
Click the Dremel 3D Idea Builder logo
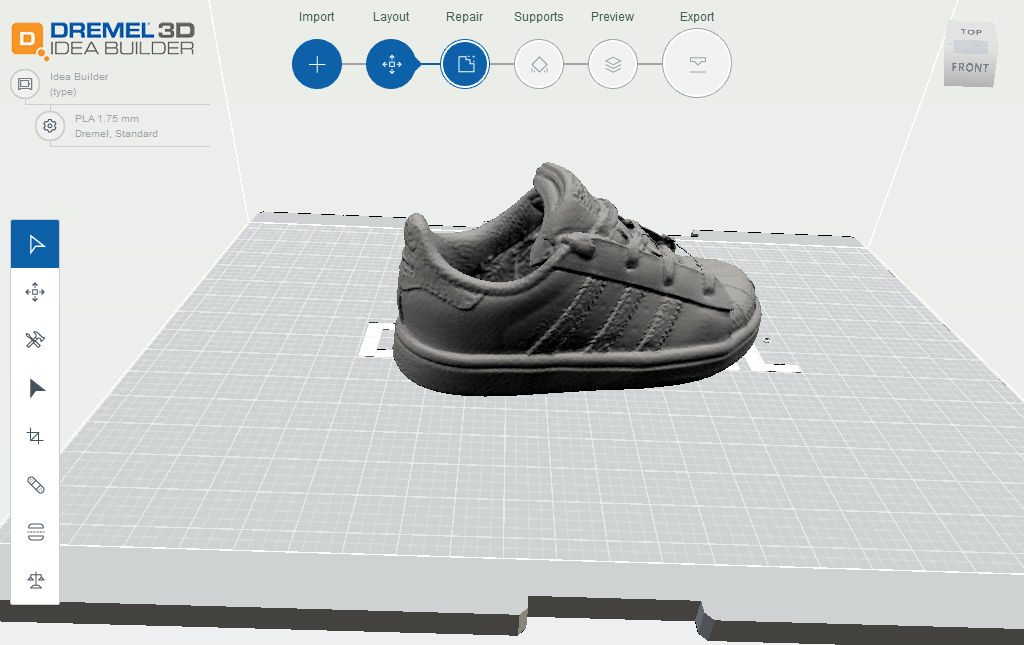(x=104, y=41)
